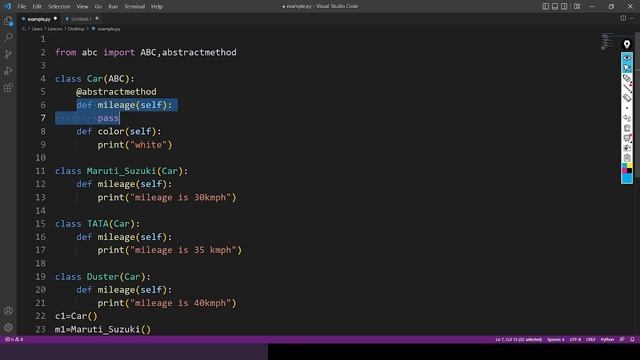Open the Run and Debug view
Image resolution: width=640 pixels, height=360 pixels.
pyautogui.click(x=8, y=71)
